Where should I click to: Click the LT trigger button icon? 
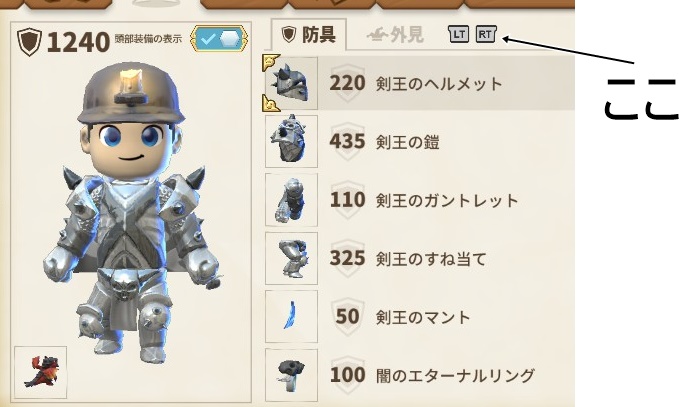pos(458,34)
